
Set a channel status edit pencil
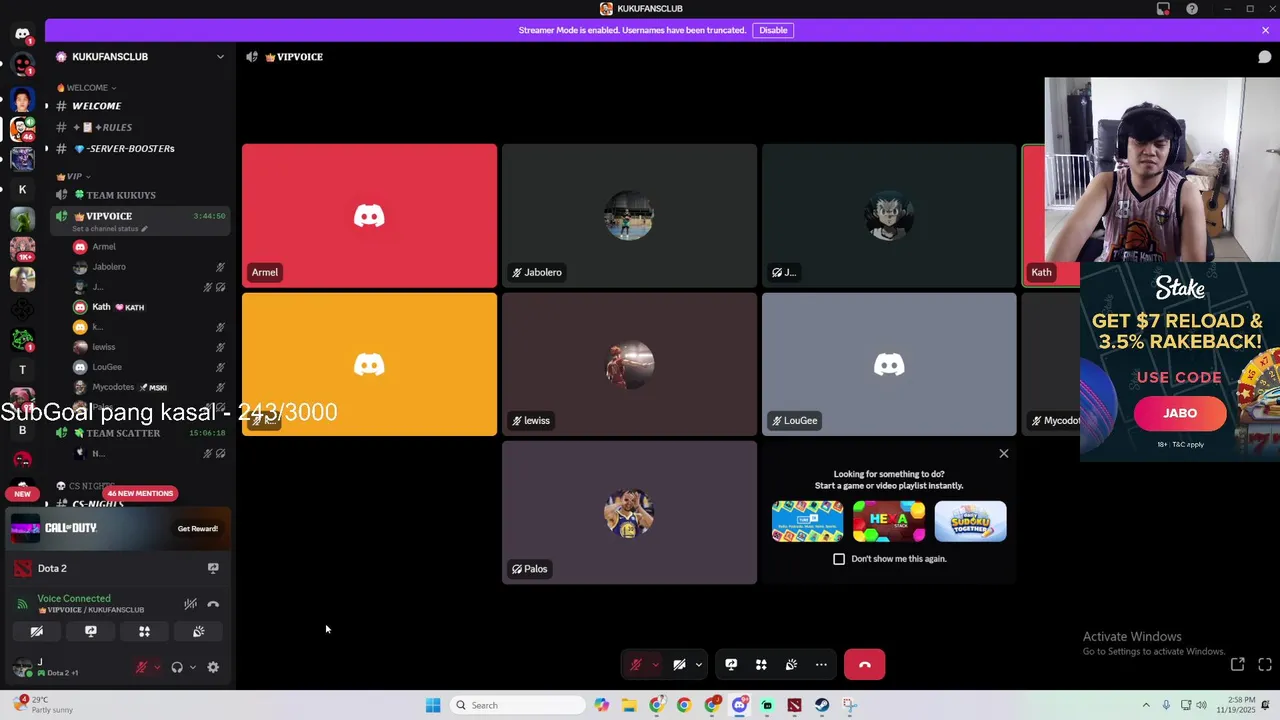tap(144, 229)
